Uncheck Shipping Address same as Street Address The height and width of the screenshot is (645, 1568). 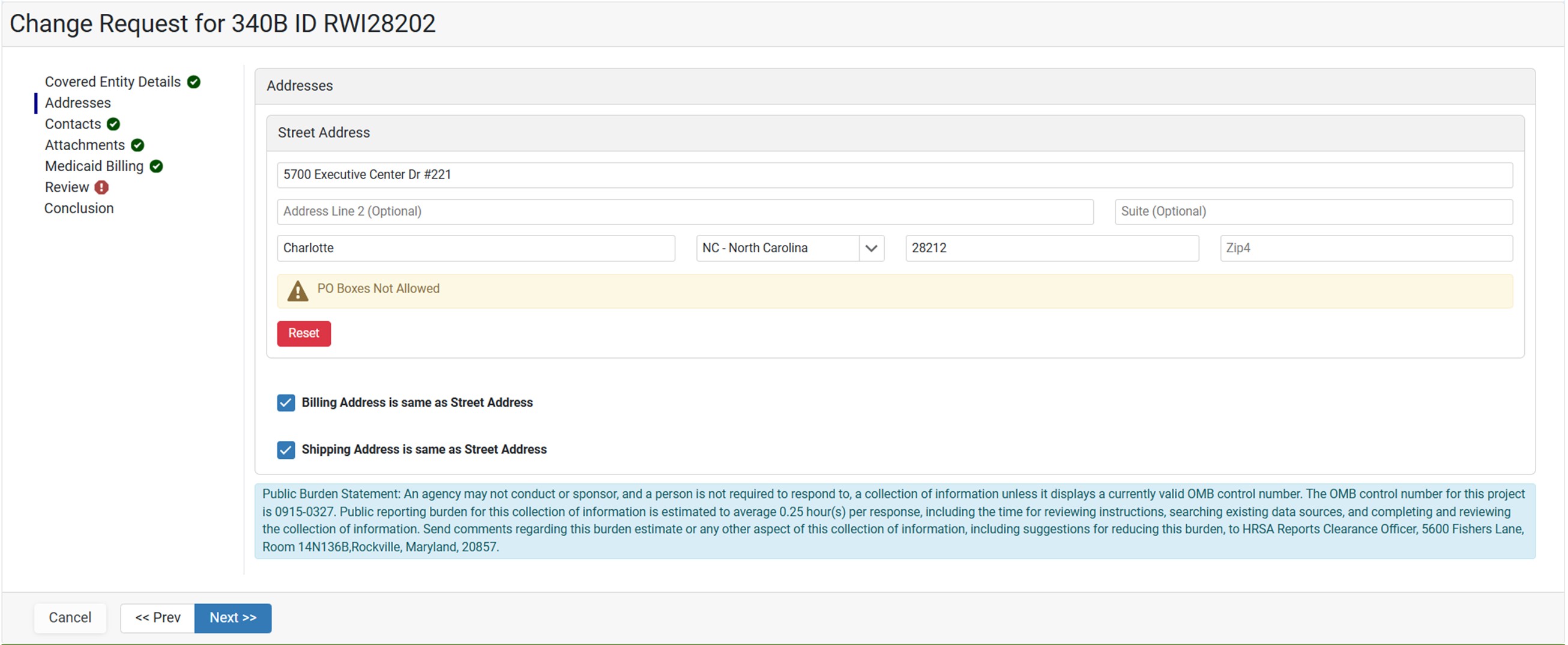pos(286,449)
